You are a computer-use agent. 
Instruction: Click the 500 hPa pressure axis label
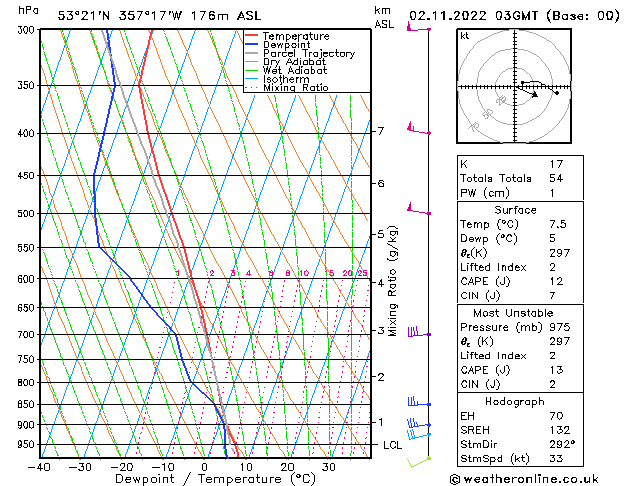coord(28,214)
